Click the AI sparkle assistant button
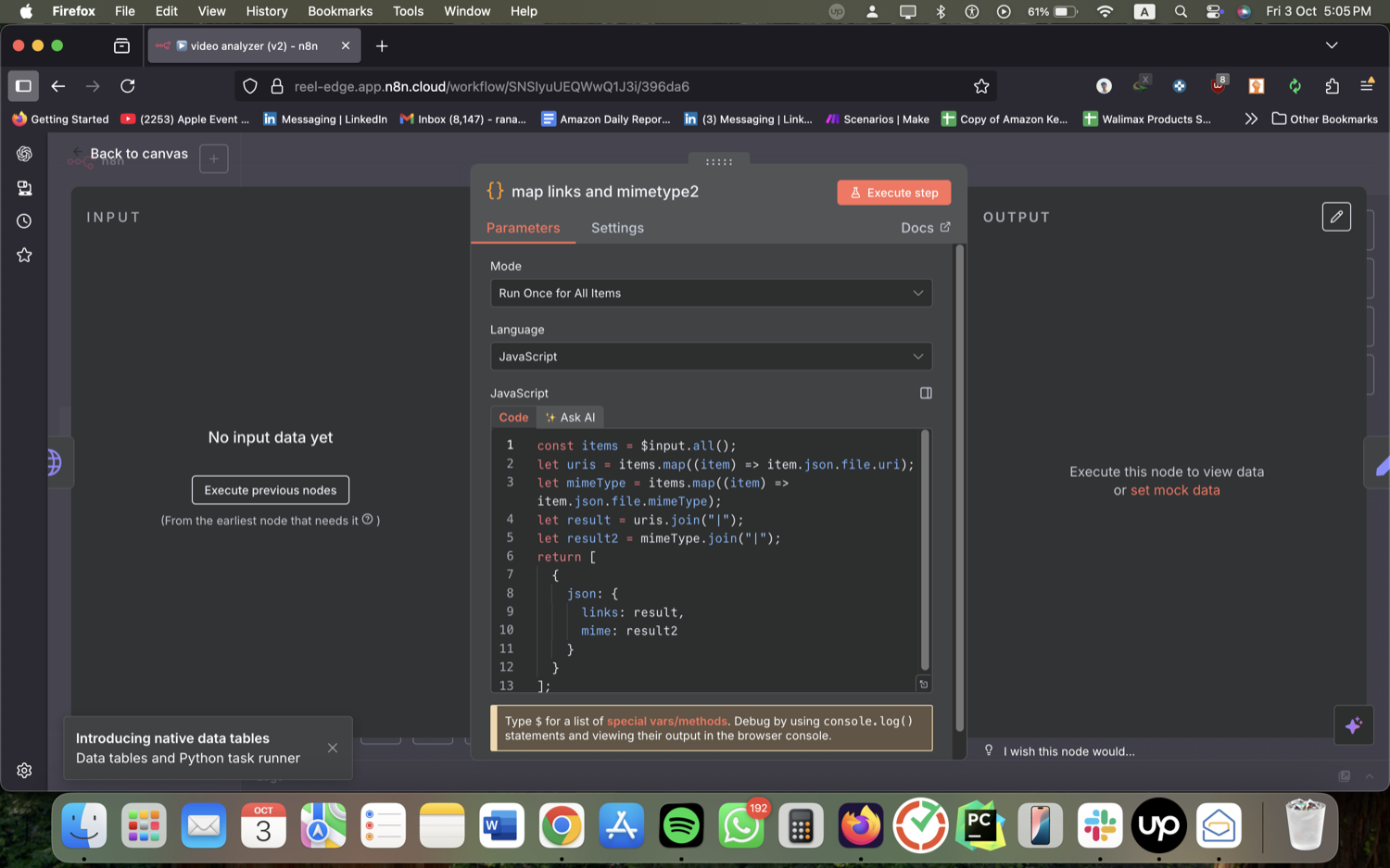Viewport: 1390px width, 868px height. point(1353,725)
